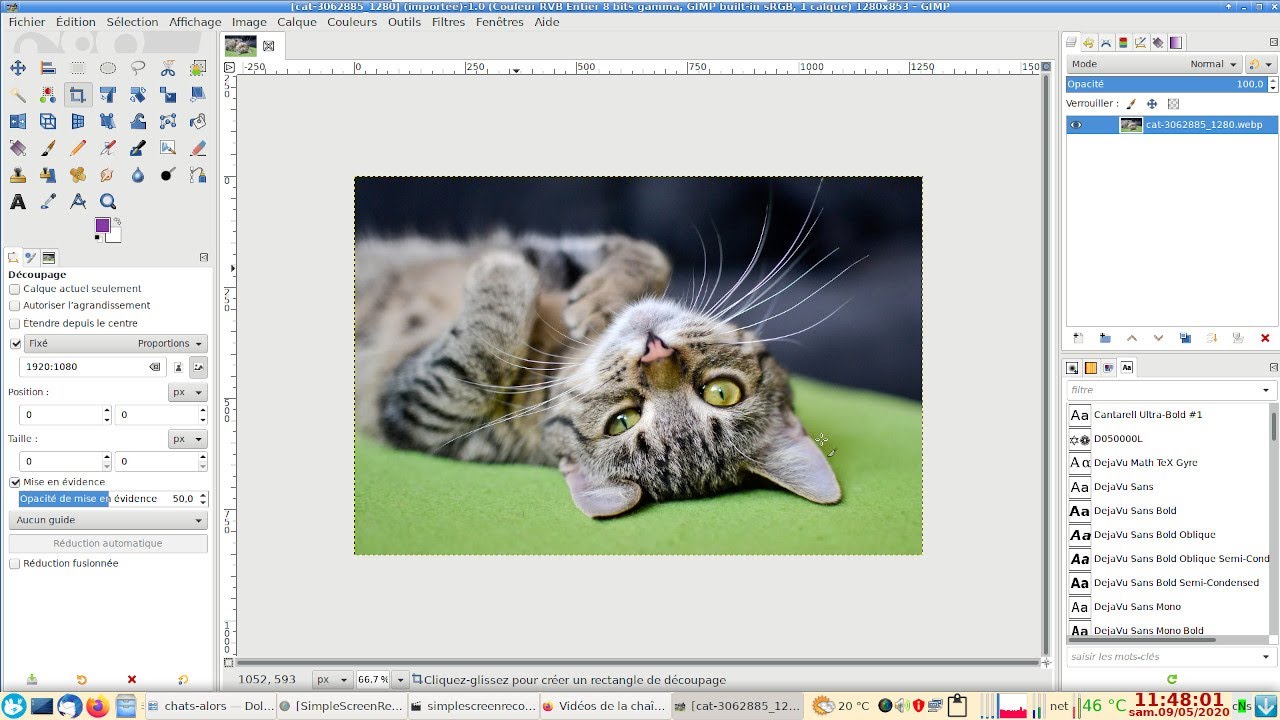
Task: Click the Opacité de mise en évidence slider
Action: coord(107,499)
